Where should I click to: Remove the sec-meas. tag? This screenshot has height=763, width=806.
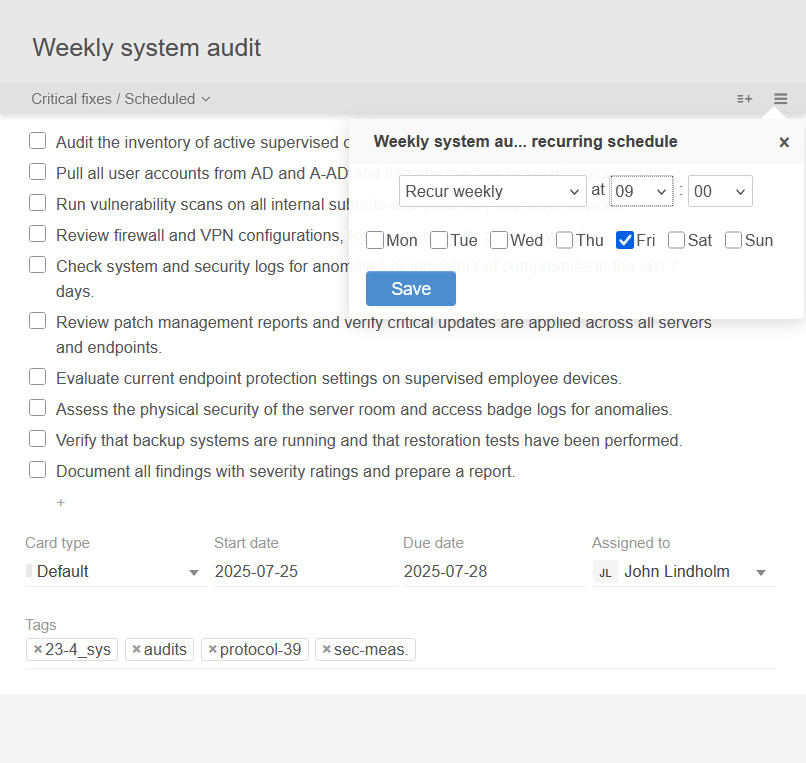click(329, 648)
